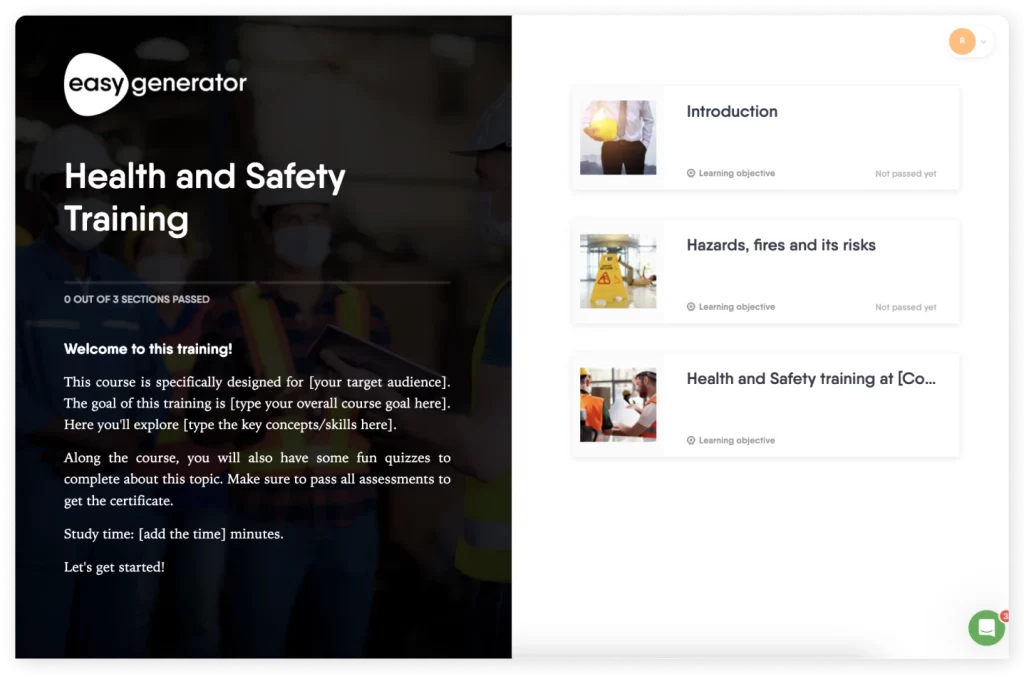Click the Hazards card's Learning objective label
Viewport: 1024px width, 674px height.
737,307
